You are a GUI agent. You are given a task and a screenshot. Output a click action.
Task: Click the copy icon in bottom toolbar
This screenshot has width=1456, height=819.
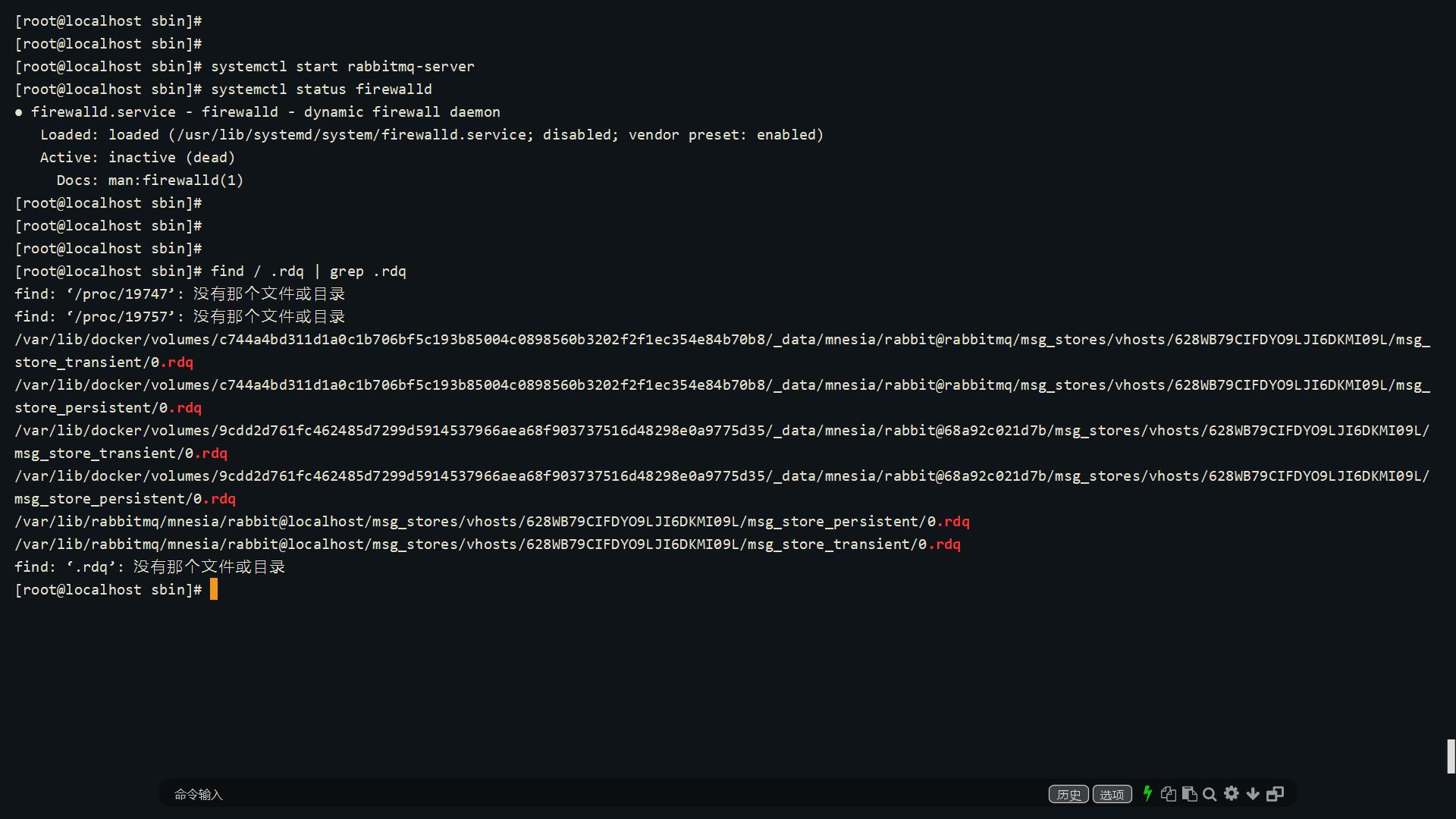(x=1169, y=793)
